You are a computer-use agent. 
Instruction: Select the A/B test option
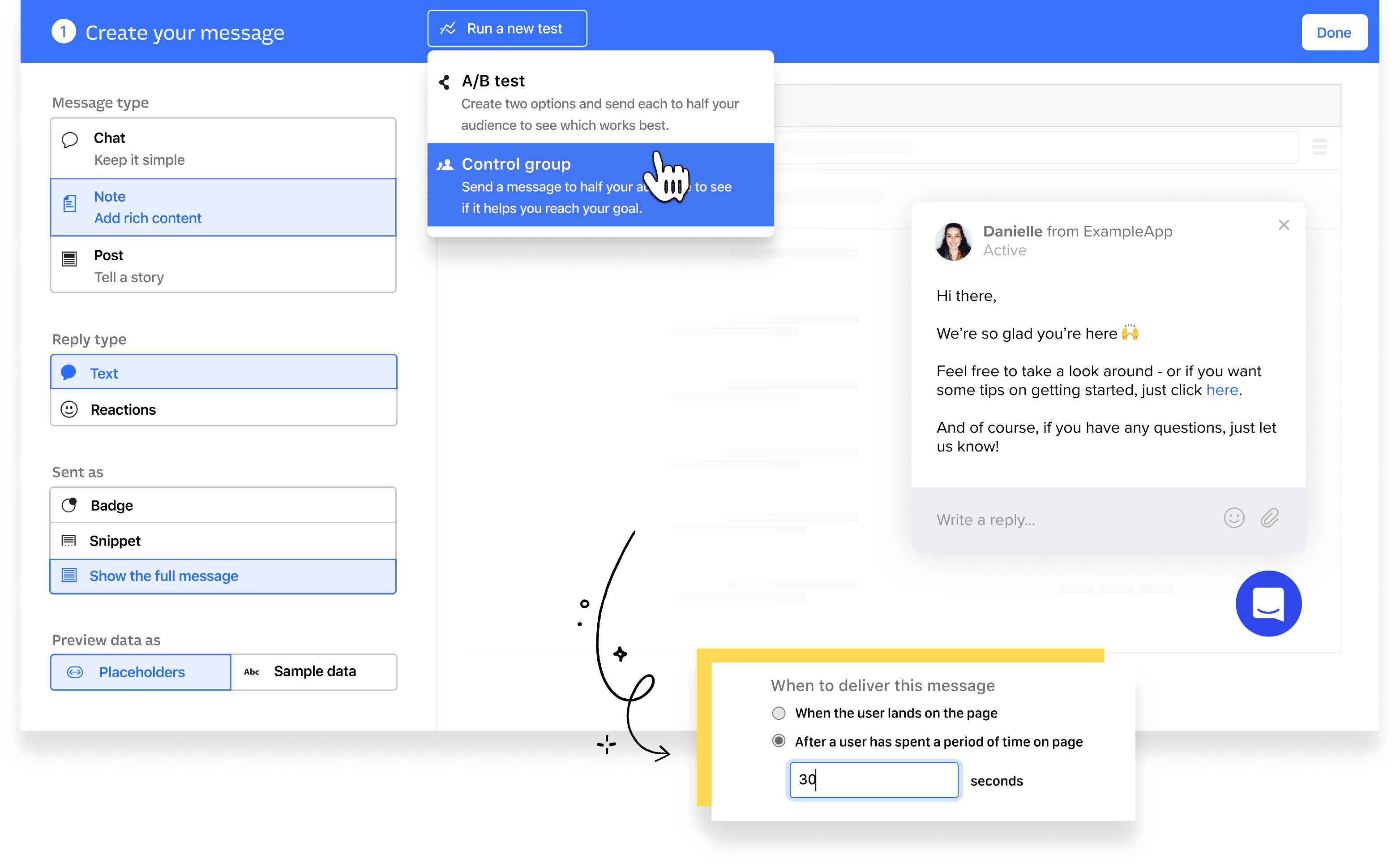click(600, 100)
